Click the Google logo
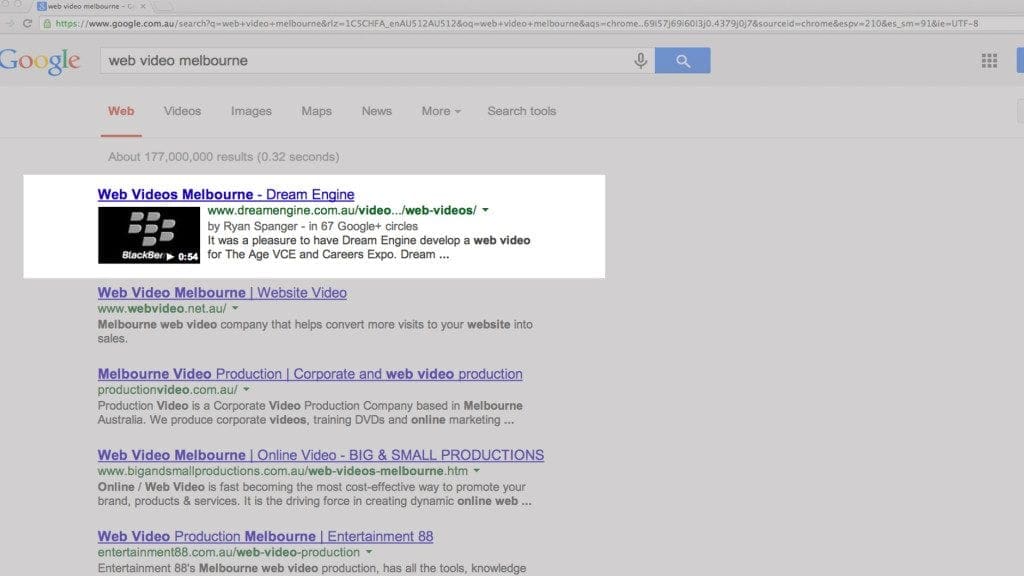1024x576 pixels. (x=39, y=61)
